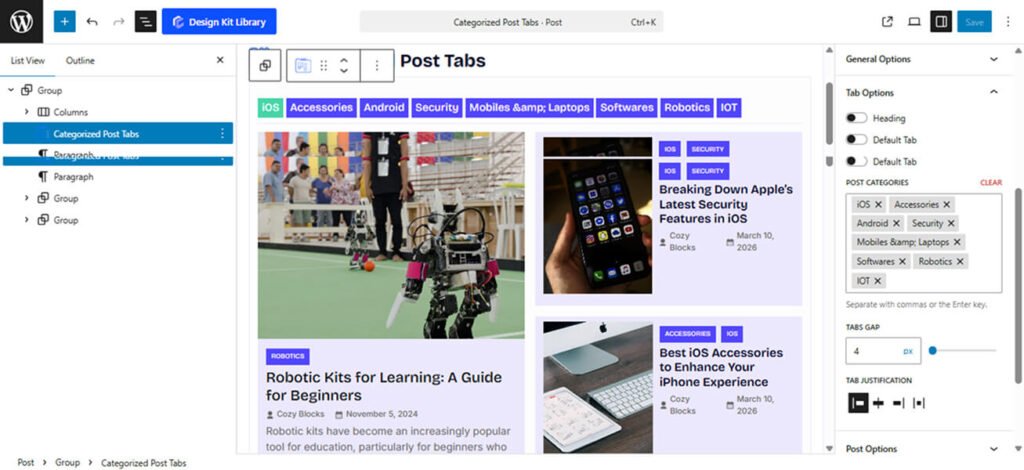The image size is (1024, 470).
Task: Open the Design Kit Library
Action: 219,22
